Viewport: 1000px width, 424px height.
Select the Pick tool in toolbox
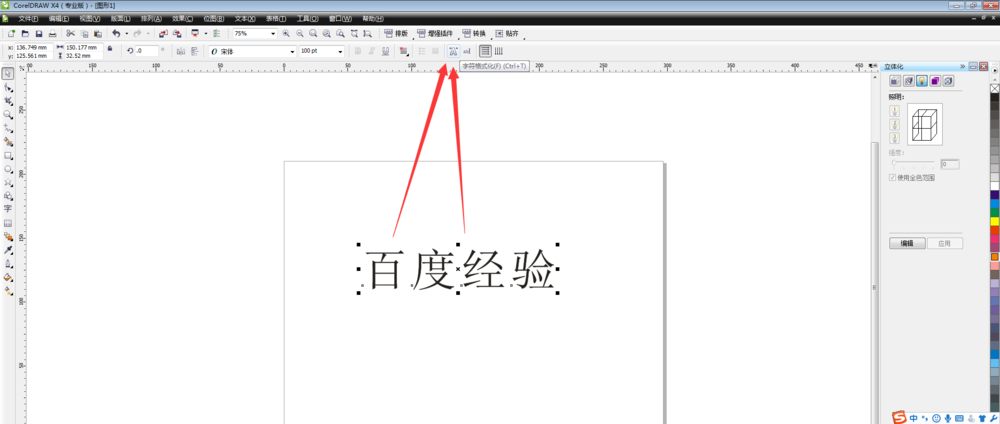coord(8,74)
